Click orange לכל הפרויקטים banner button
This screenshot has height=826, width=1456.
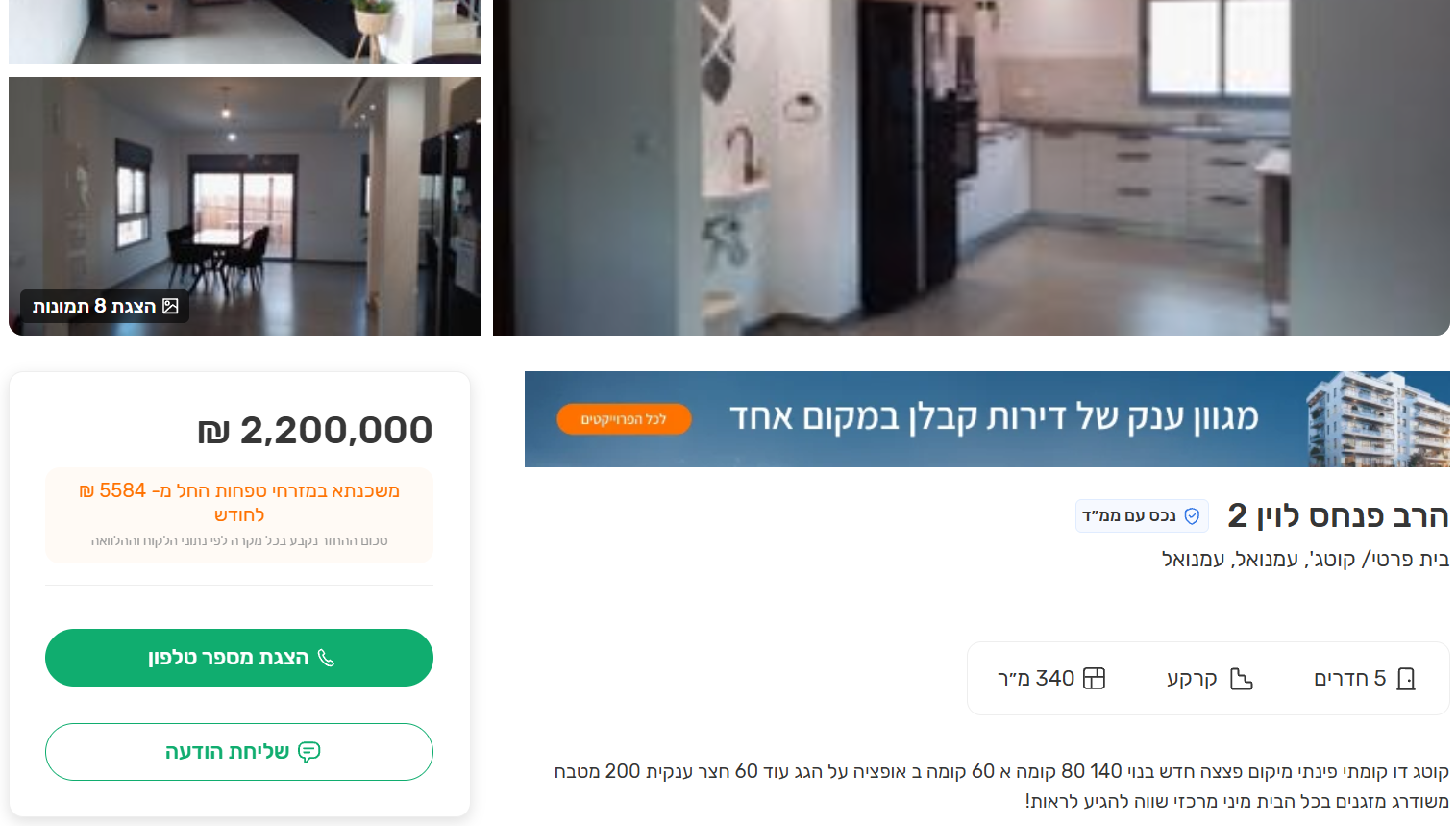click(x=624, y=419)
